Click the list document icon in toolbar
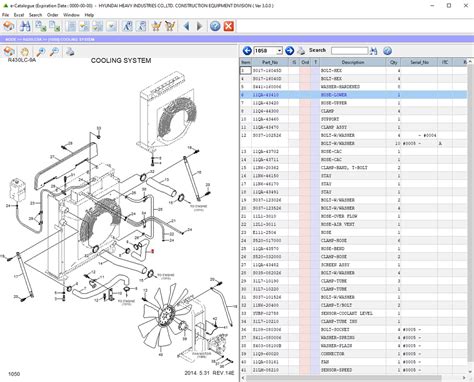 71,26
